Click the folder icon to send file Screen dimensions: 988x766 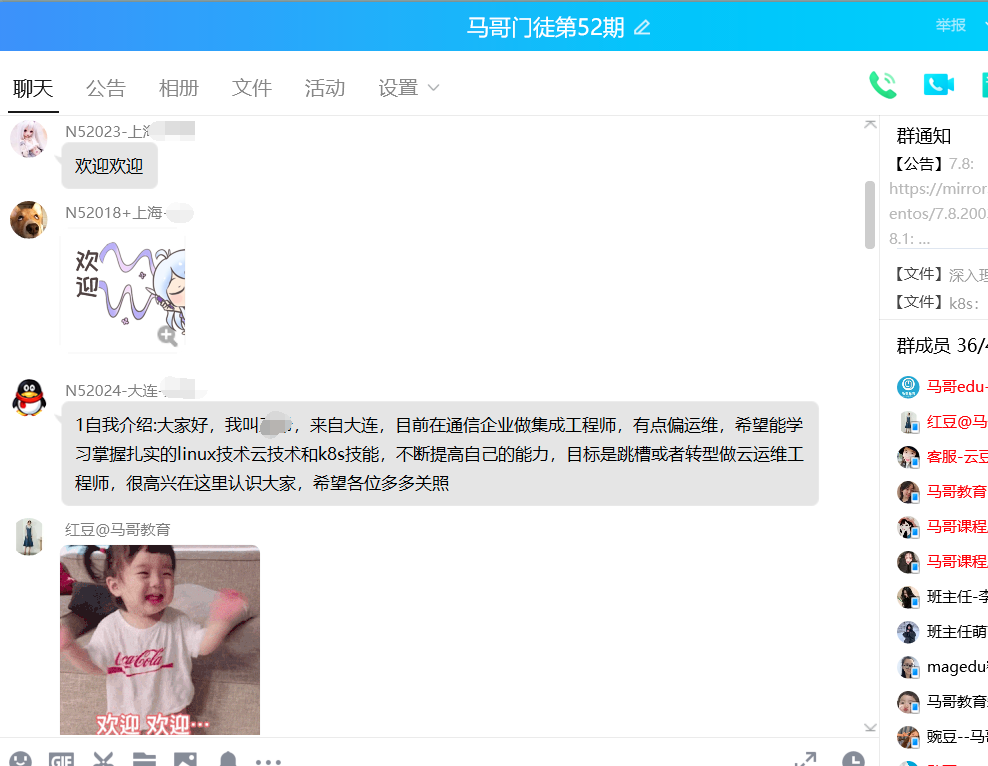click(144, 760)
